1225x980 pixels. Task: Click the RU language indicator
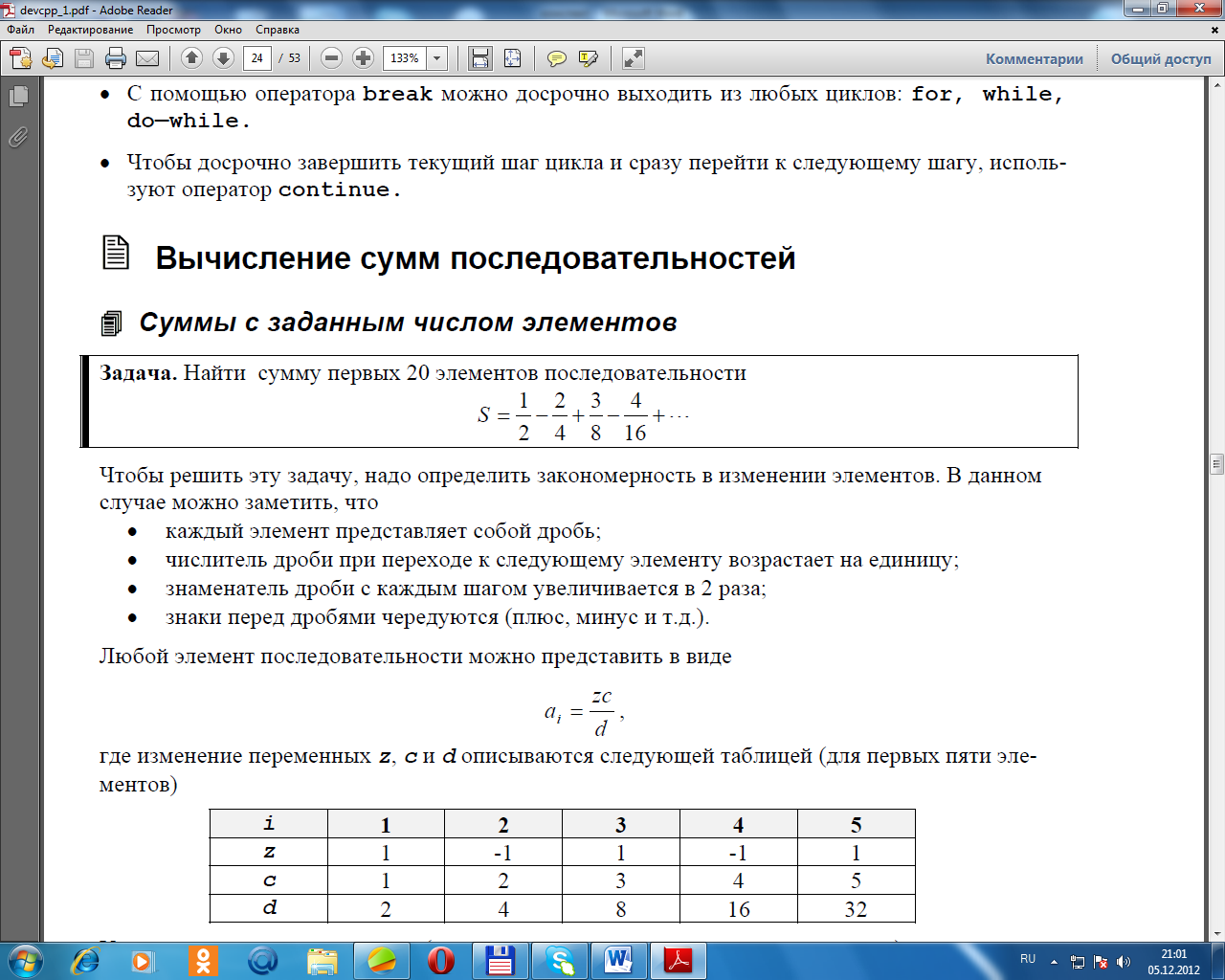click(x=1028, y=958)
